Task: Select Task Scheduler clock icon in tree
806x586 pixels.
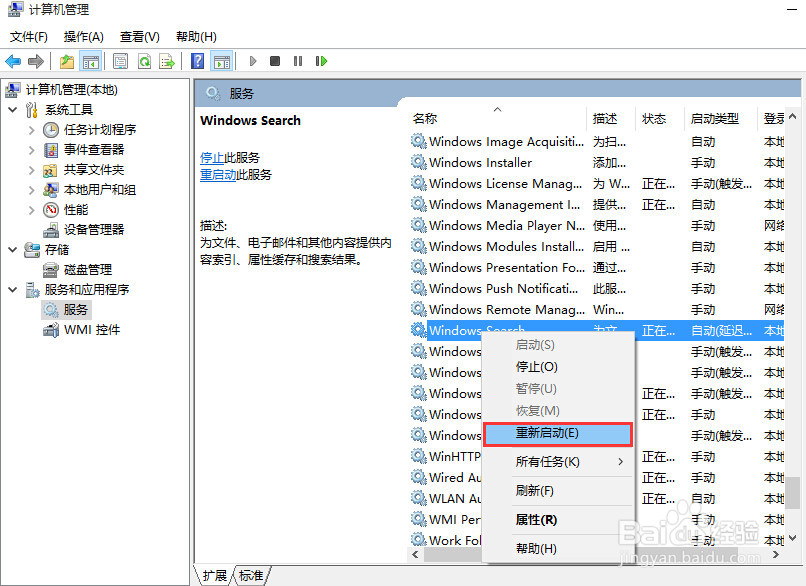Action: coord(51,130)
